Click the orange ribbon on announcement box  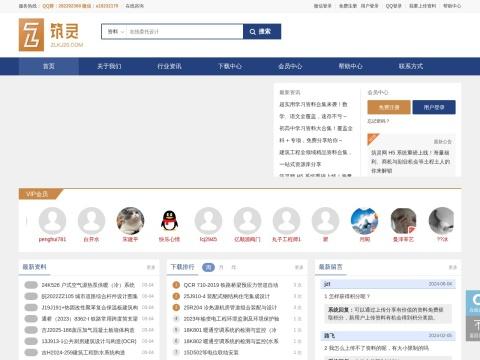click(x=373, y=139)
